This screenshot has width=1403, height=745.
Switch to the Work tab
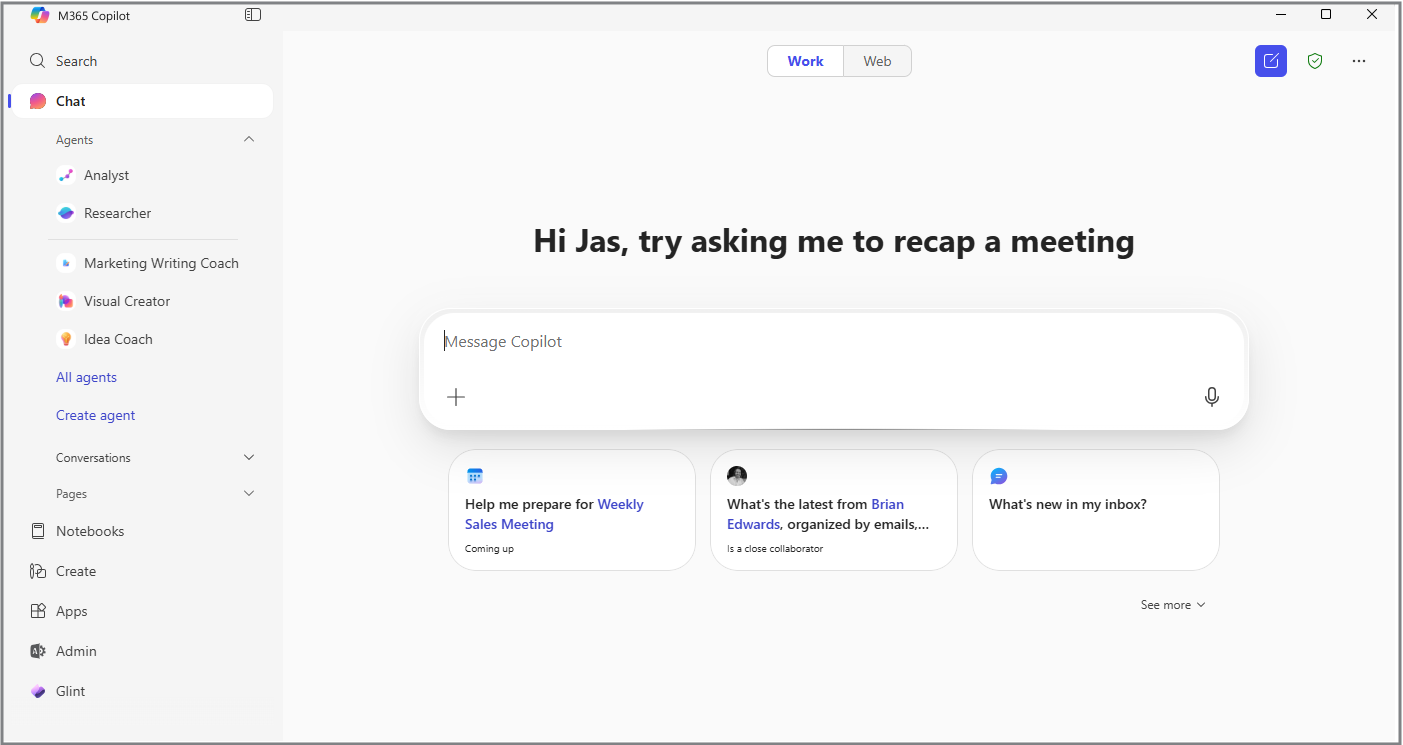click(806, 61)
